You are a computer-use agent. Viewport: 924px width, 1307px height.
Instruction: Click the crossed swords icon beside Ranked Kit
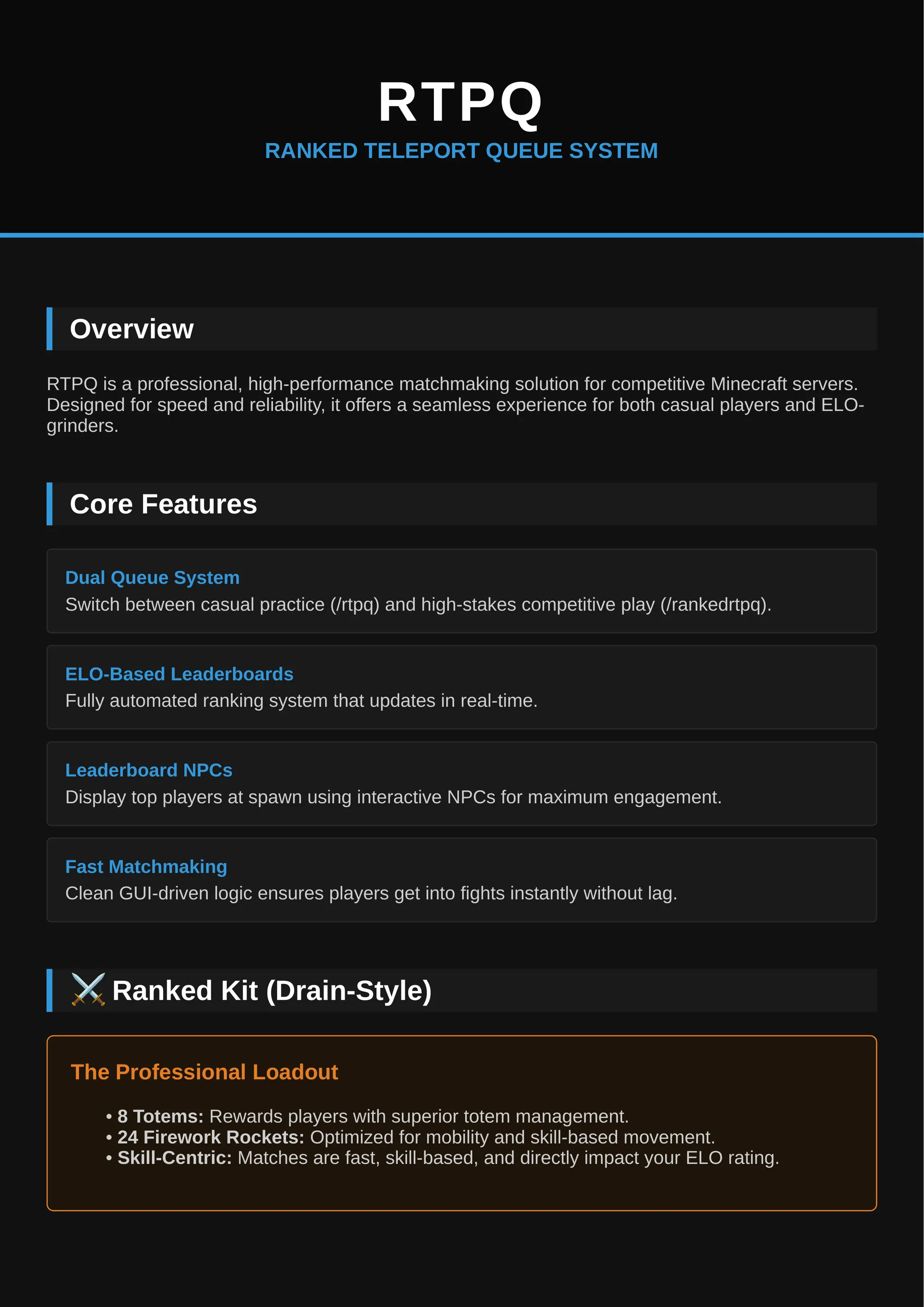88,990
